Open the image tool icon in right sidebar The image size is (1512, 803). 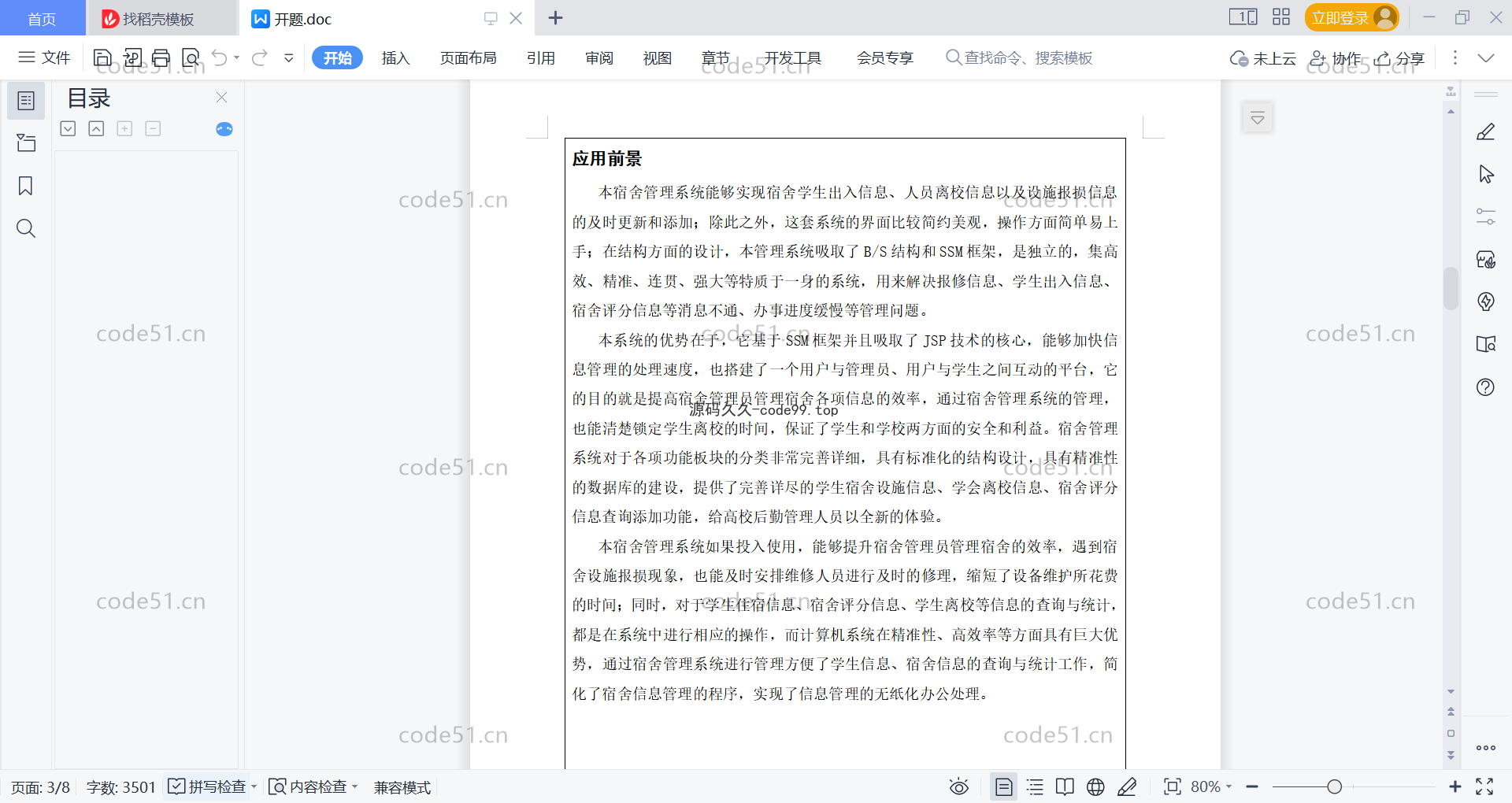click(x=1486, y=259)
